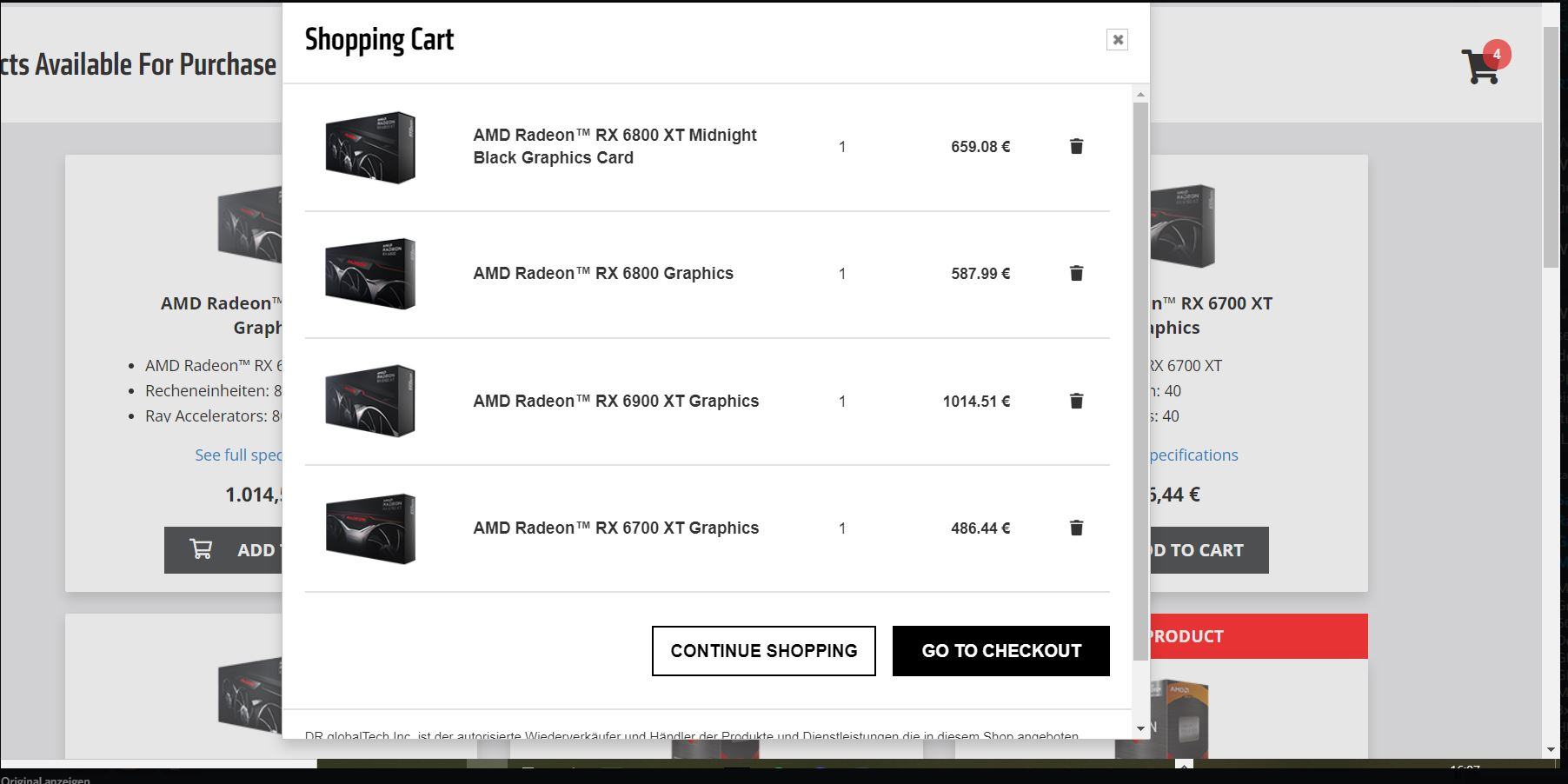Remove RX 6700 XT Graphics from cart
The width and height of the screenshot is (1568, 784).
tap(1076, 528)
